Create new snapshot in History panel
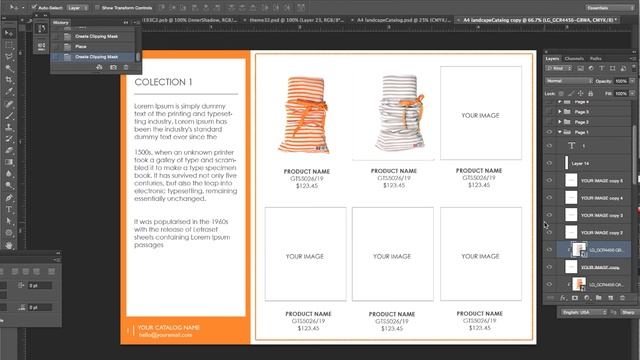 [x=113, y=67]
